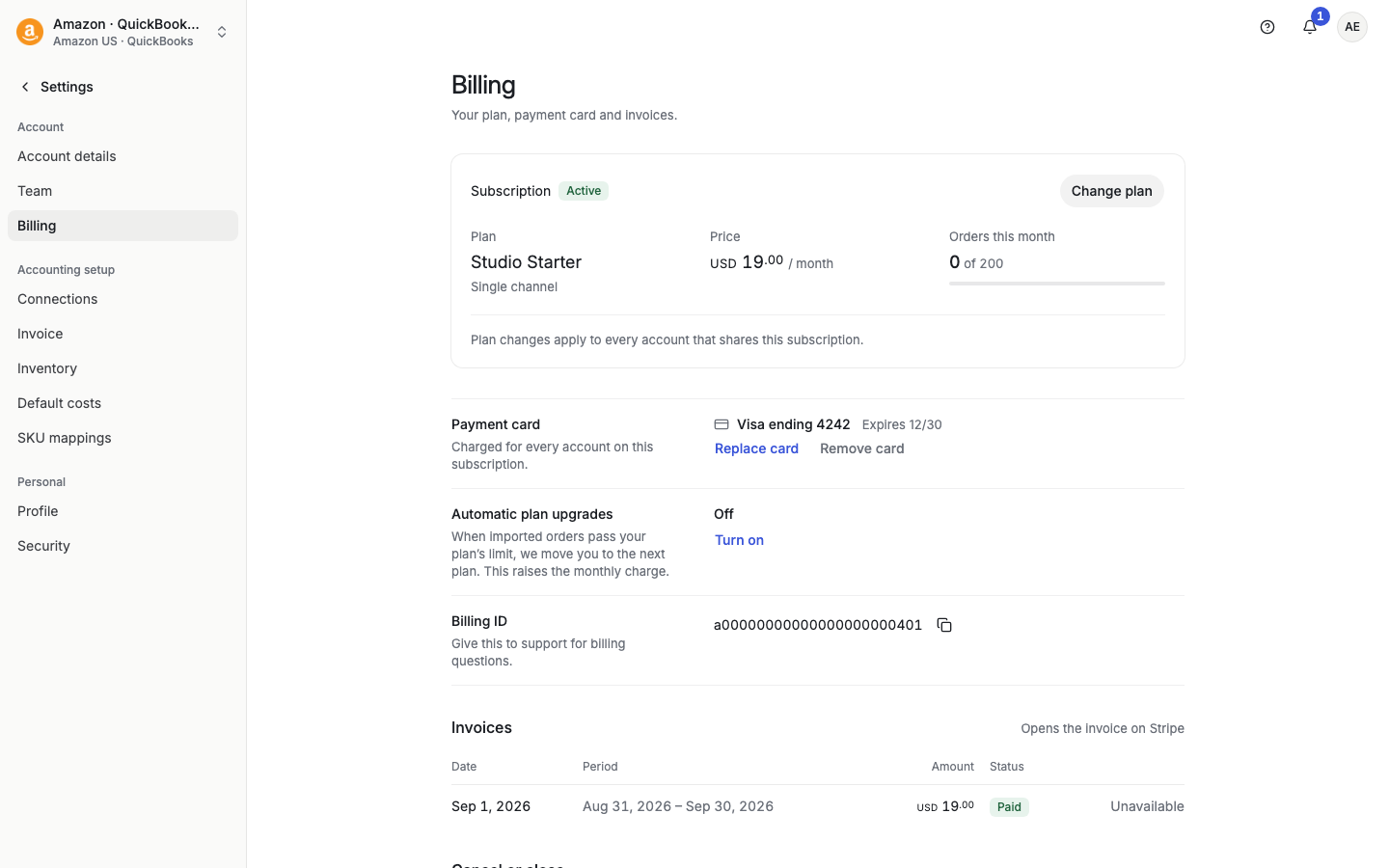Open Invoice settings in the sidebar
Screen dimensions: 1389x868
click(123, 334)
